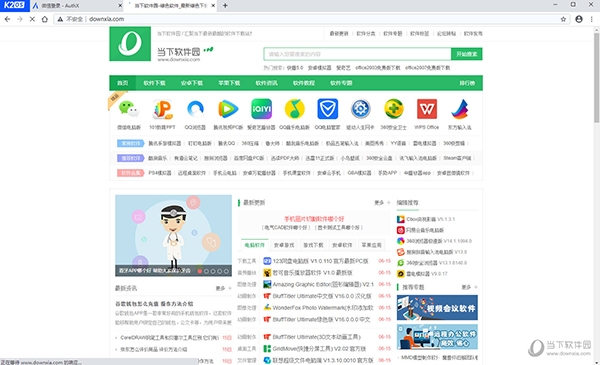Select the QQ PC Manager shield icon
The height and width of the screenshot is (365, 600).
coord(328,109)
